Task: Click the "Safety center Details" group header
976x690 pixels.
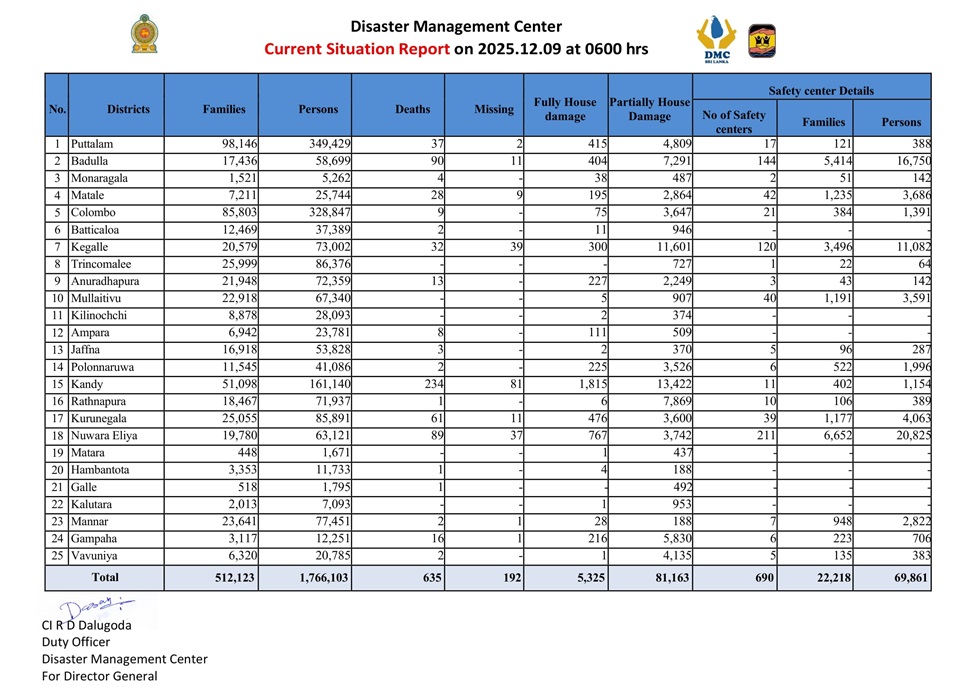Action: (x=821, y=91)
